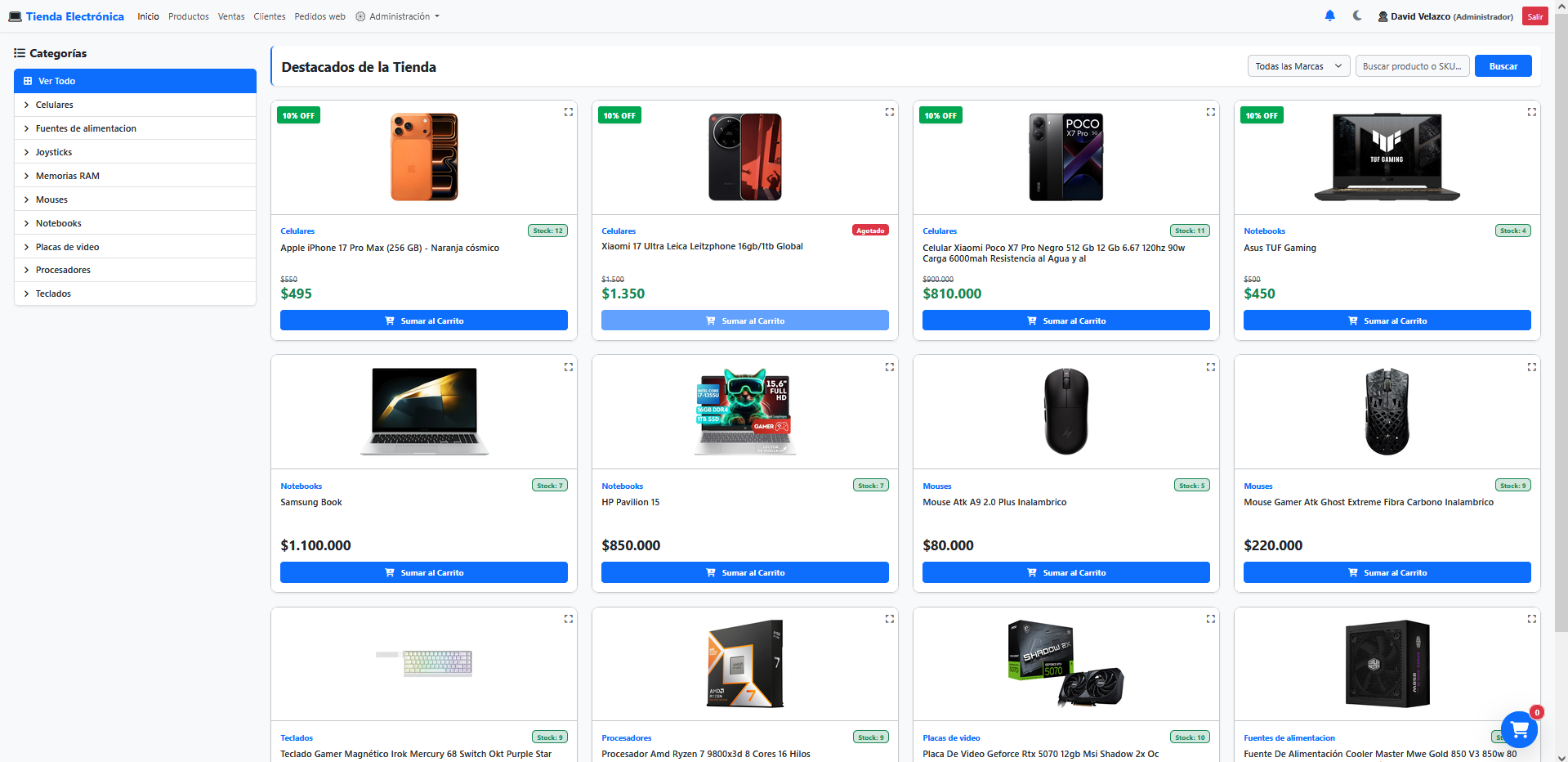Screen dimensions: 1568x762
Task: Click the Buscar search button
Action: [1503, 66]
